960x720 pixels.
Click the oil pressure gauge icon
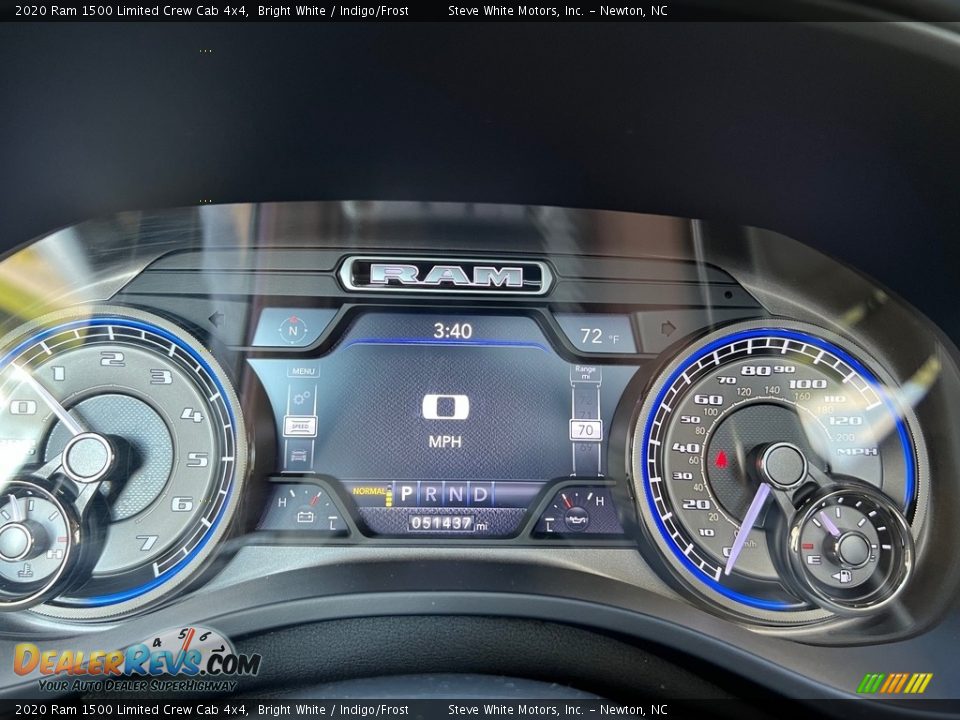point(577,520)
